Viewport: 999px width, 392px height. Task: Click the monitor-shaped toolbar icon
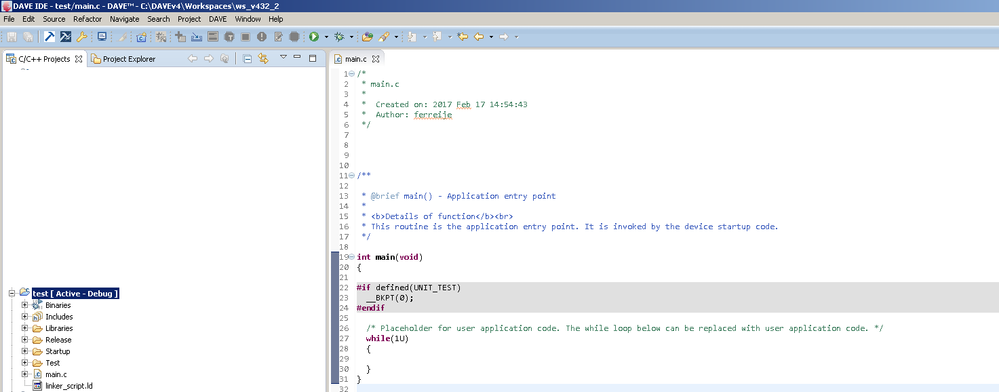[x=101, y=36]
